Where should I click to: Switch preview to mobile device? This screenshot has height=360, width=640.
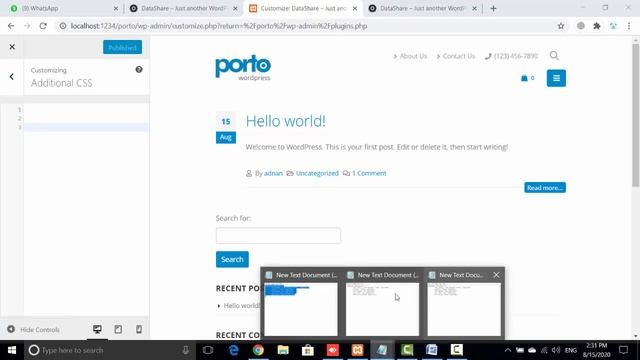(139, 329)
